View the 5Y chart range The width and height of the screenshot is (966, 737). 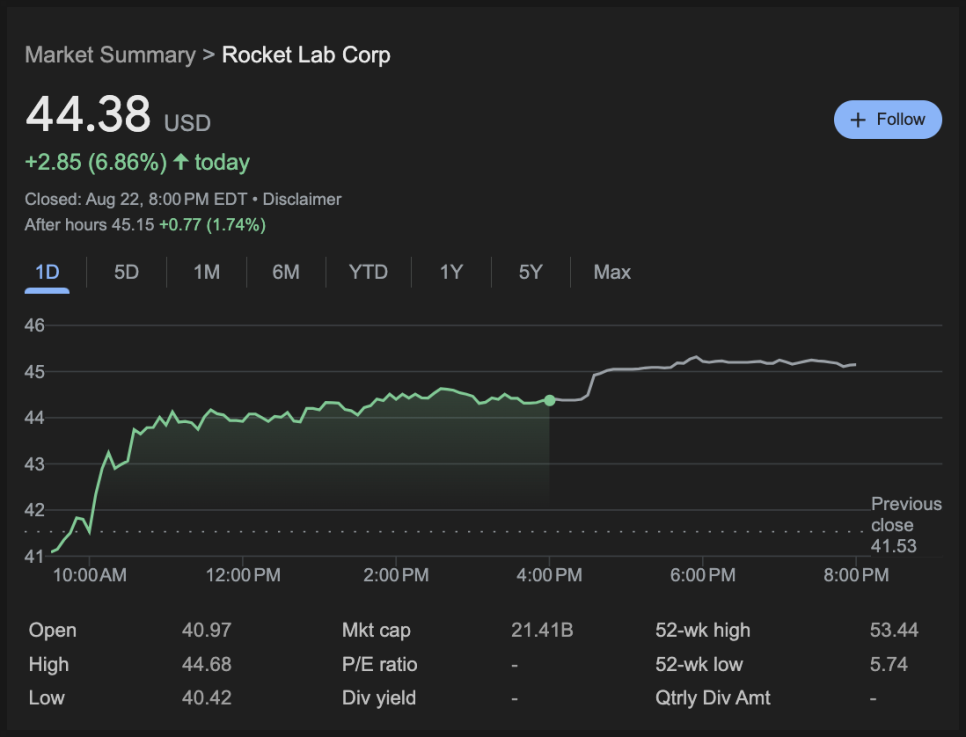(530, 272)
